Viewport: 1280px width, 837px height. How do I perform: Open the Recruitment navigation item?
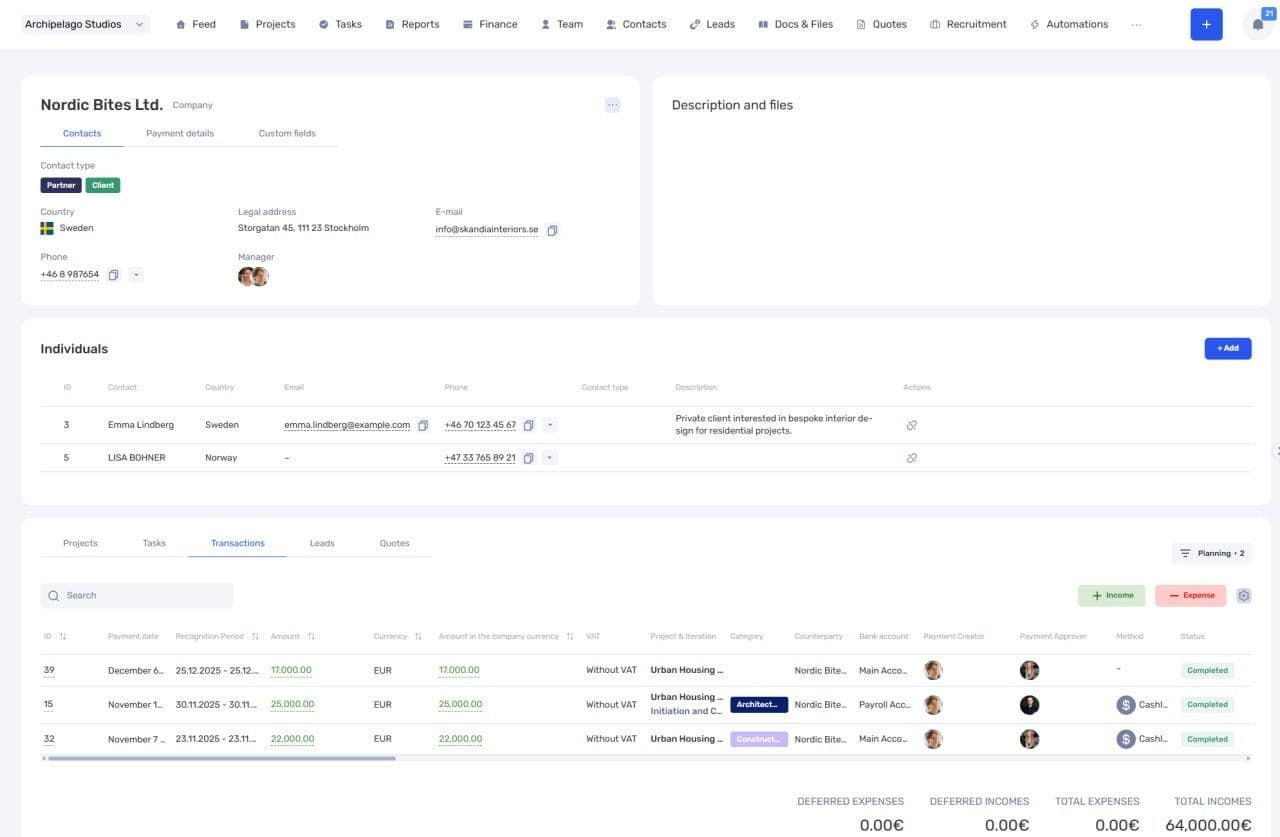(968, 24)
